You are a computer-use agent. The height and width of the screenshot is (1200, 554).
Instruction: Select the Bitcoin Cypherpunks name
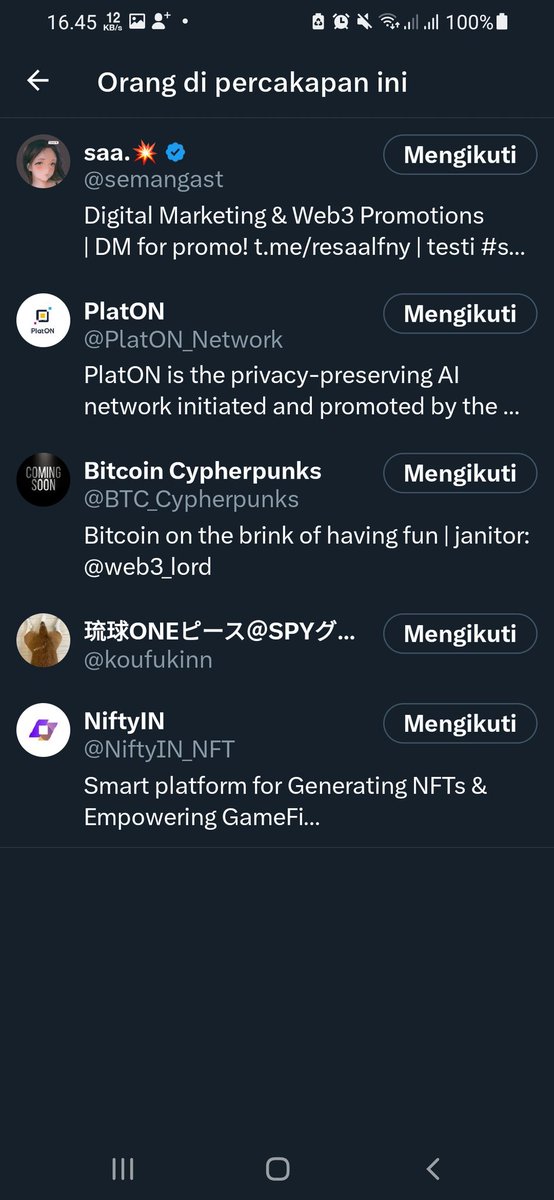(203, 471)
